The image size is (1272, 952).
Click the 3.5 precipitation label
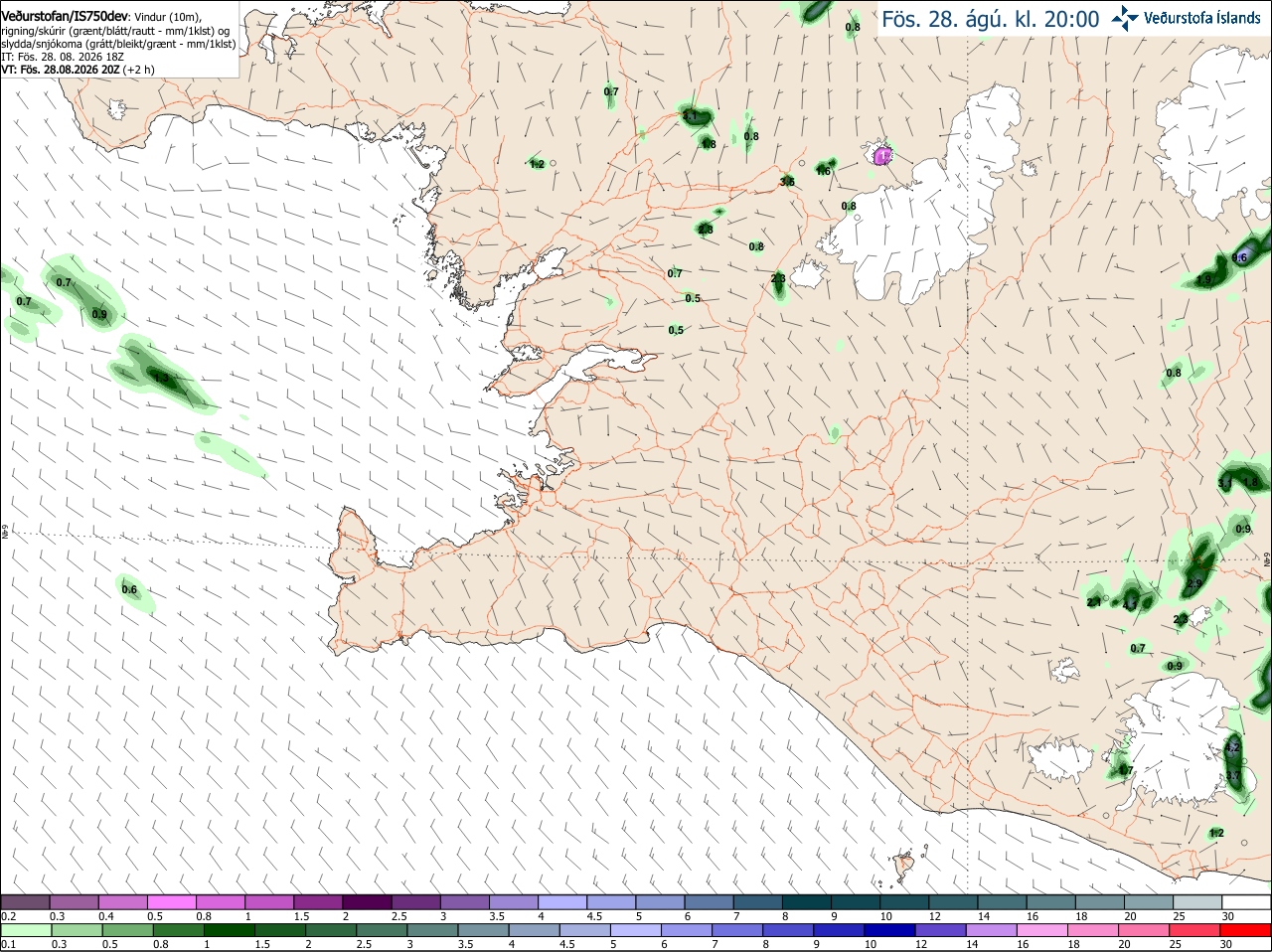tap(787, 181)
